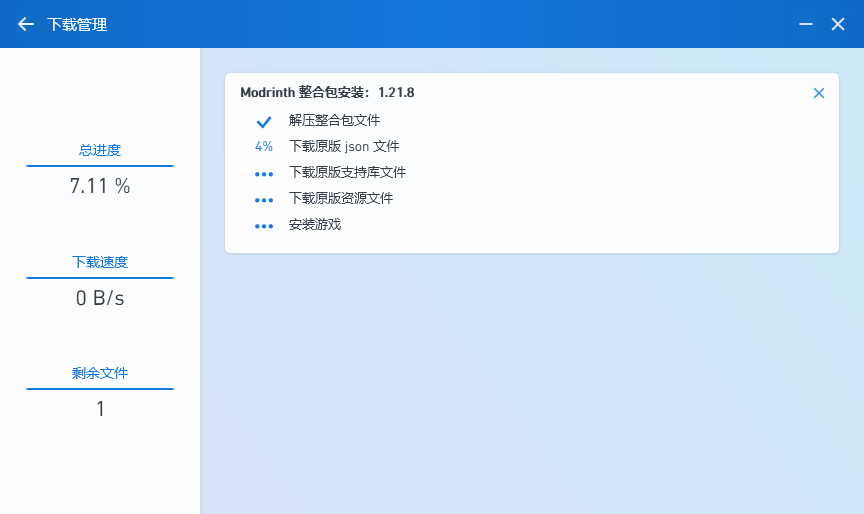The width and height of the screenshot is (864, 514).
Task: Click the 7.11 % total progress value
Action: (100, 185)
